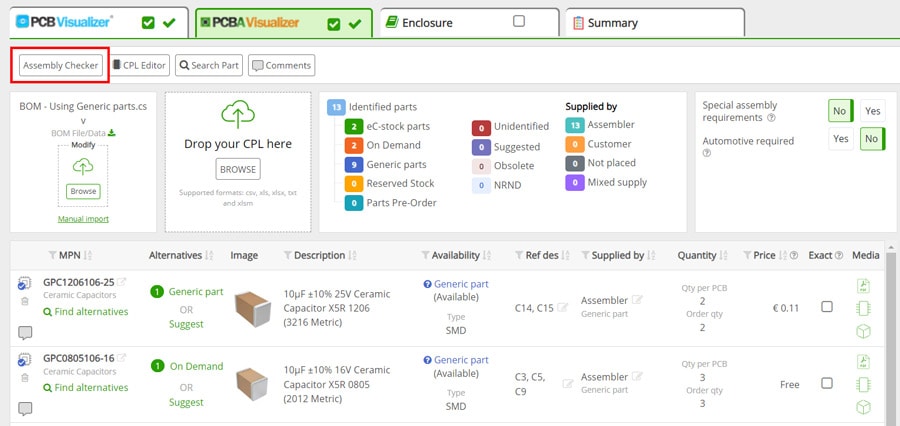Viewport: 900px width, 426px height.
Task: Tick the Exact checkbox for GPC0805106-16
Action: [x=827, y=383]
